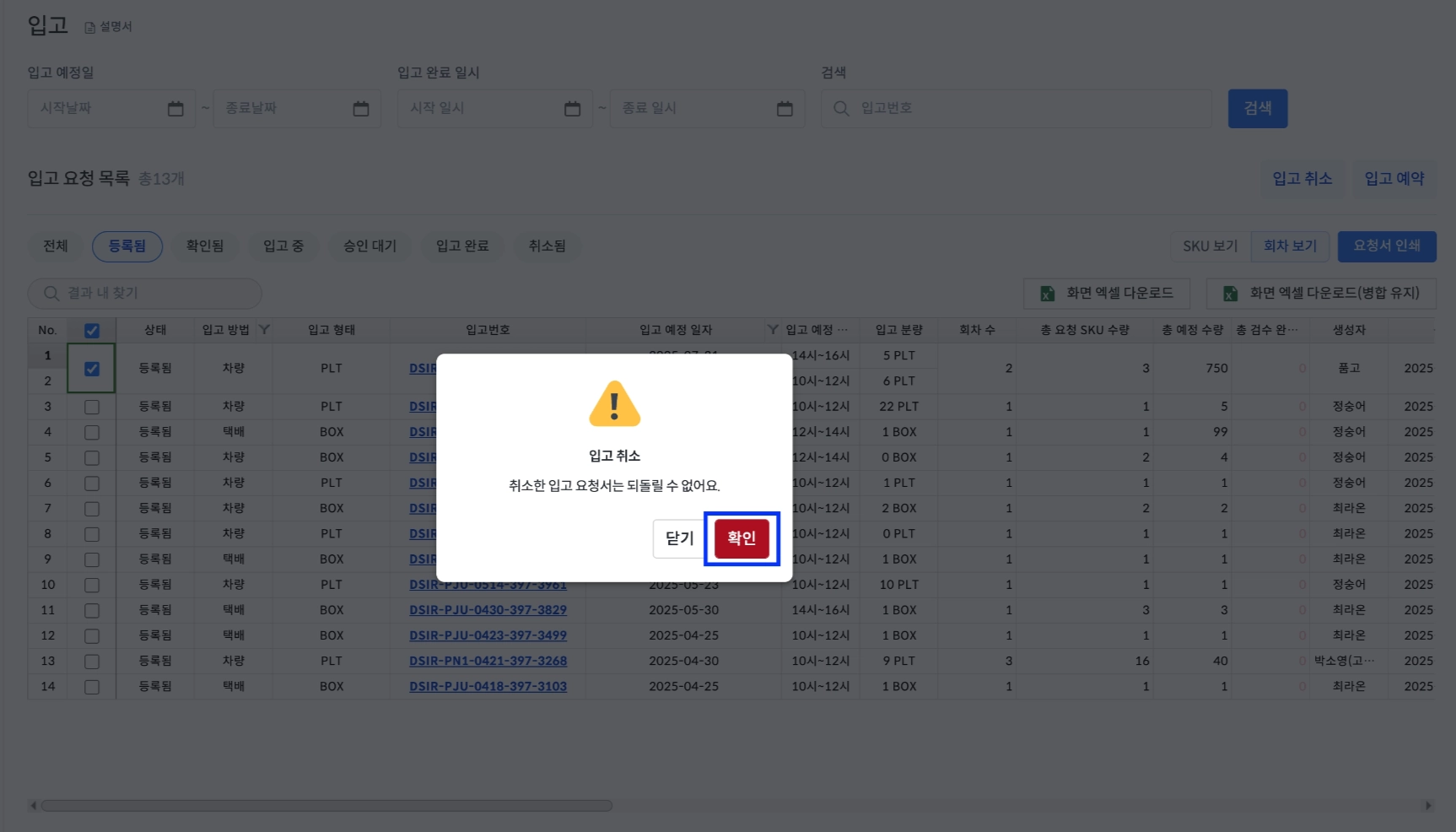Open link DSIR-PJU-0423-397-3499
Screen dimensions: 1456x832
[488, 635]
